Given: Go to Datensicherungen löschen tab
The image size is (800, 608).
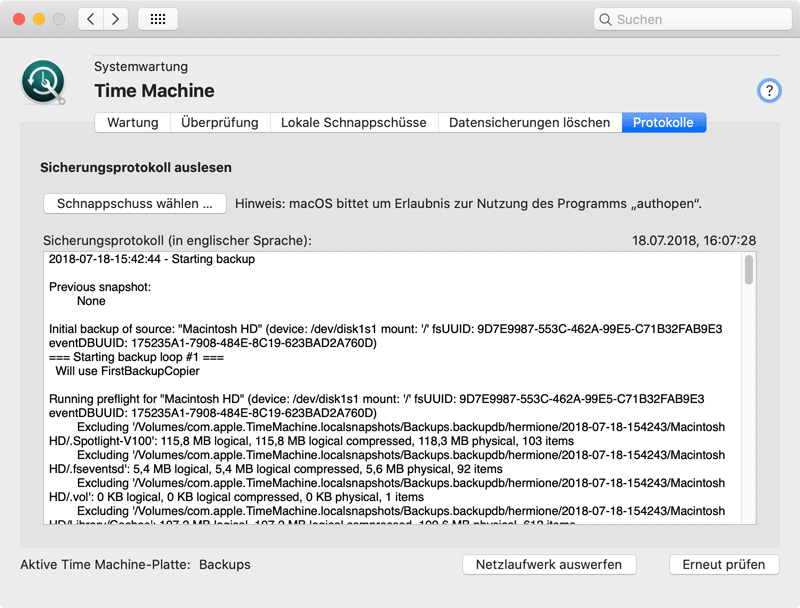Looking at the screenshot, I should pyautogui.click(x=530, y=122).
